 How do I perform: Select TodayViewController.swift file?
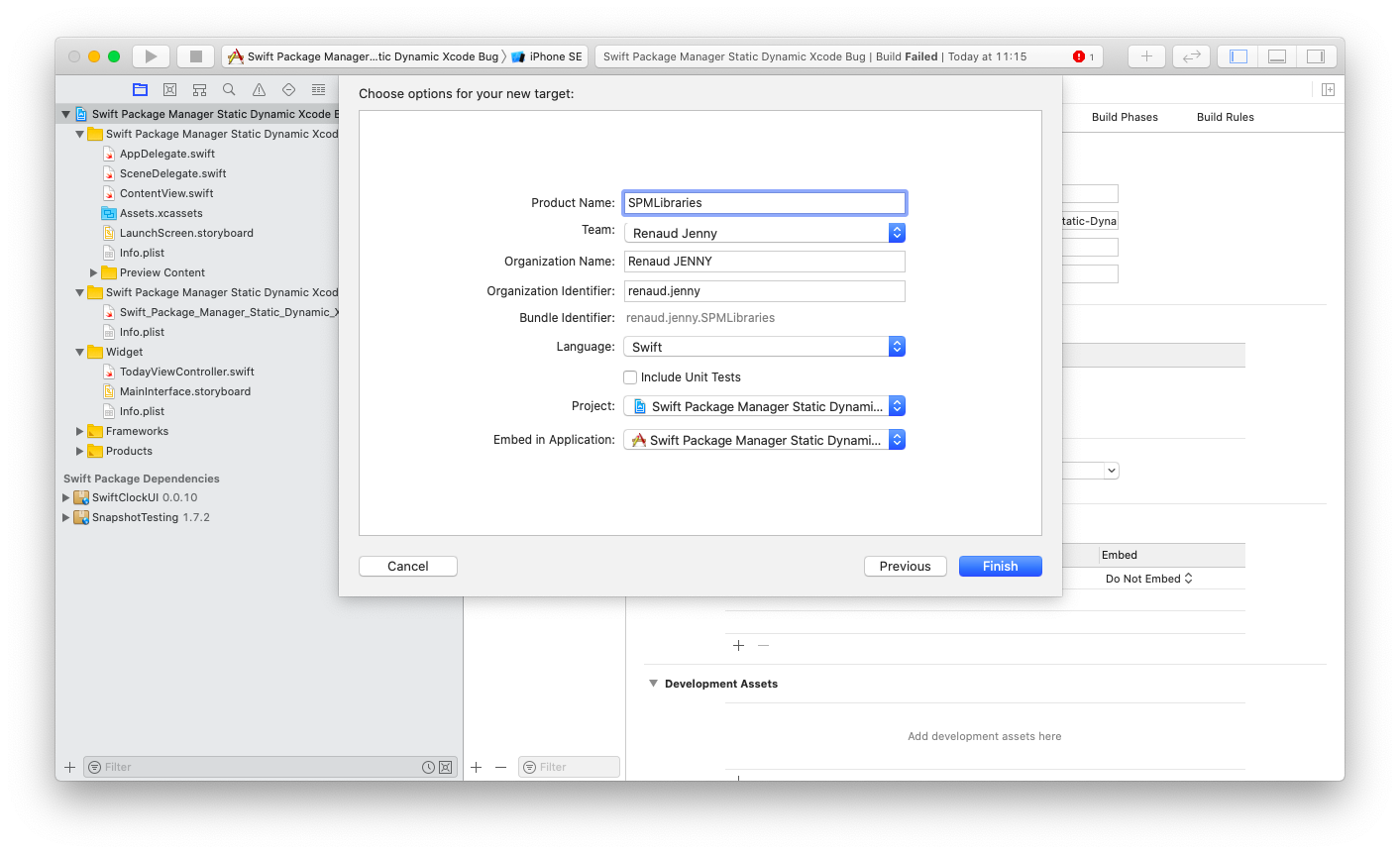tap(186, 372)
